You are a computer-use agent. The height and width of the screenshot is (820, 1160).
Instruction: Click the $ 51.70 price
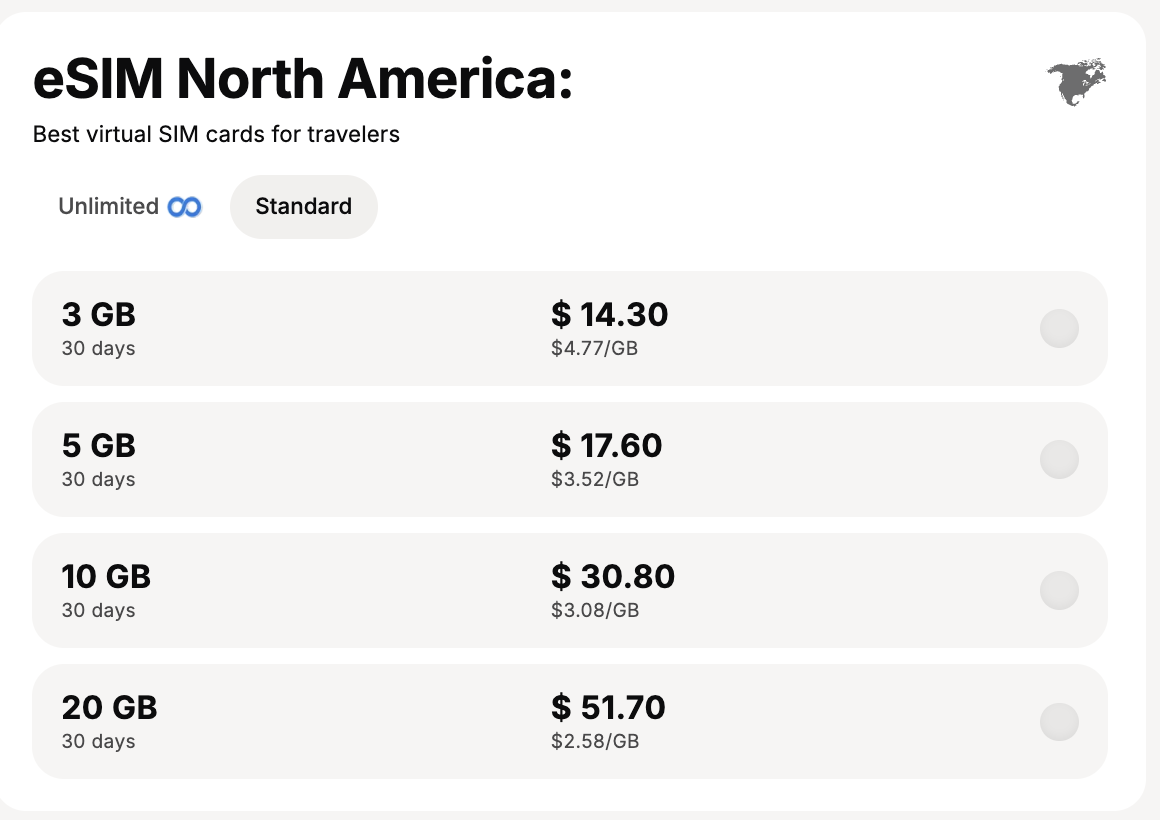(x=608, y=708)
